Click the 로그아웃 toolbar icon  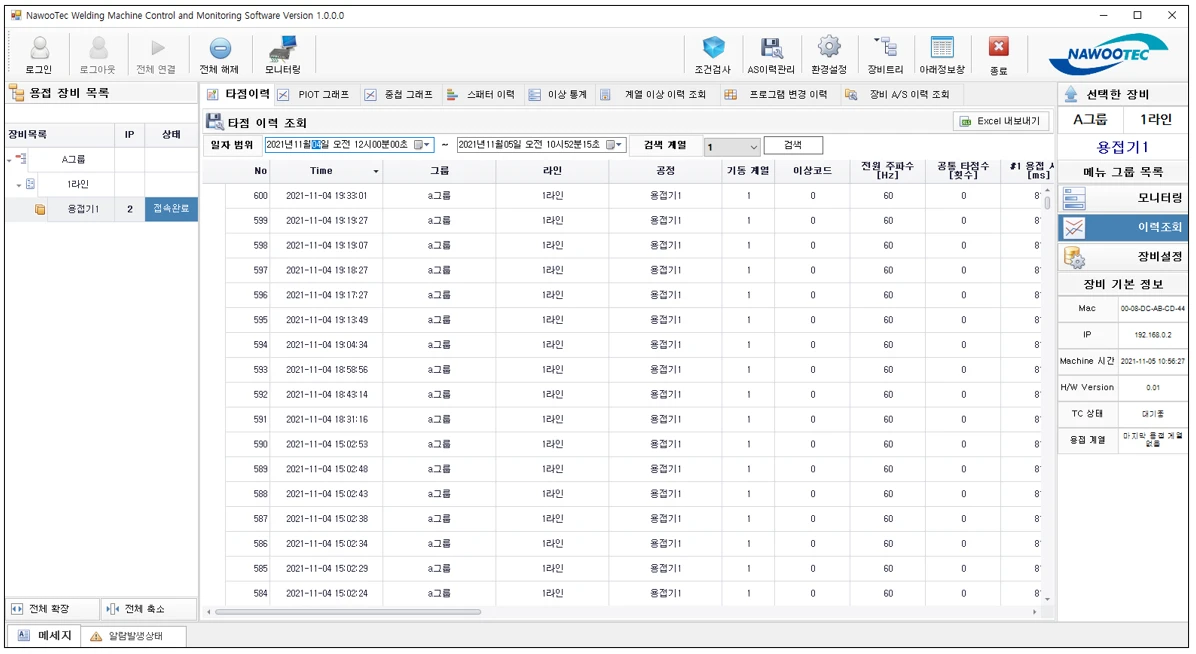98,49
